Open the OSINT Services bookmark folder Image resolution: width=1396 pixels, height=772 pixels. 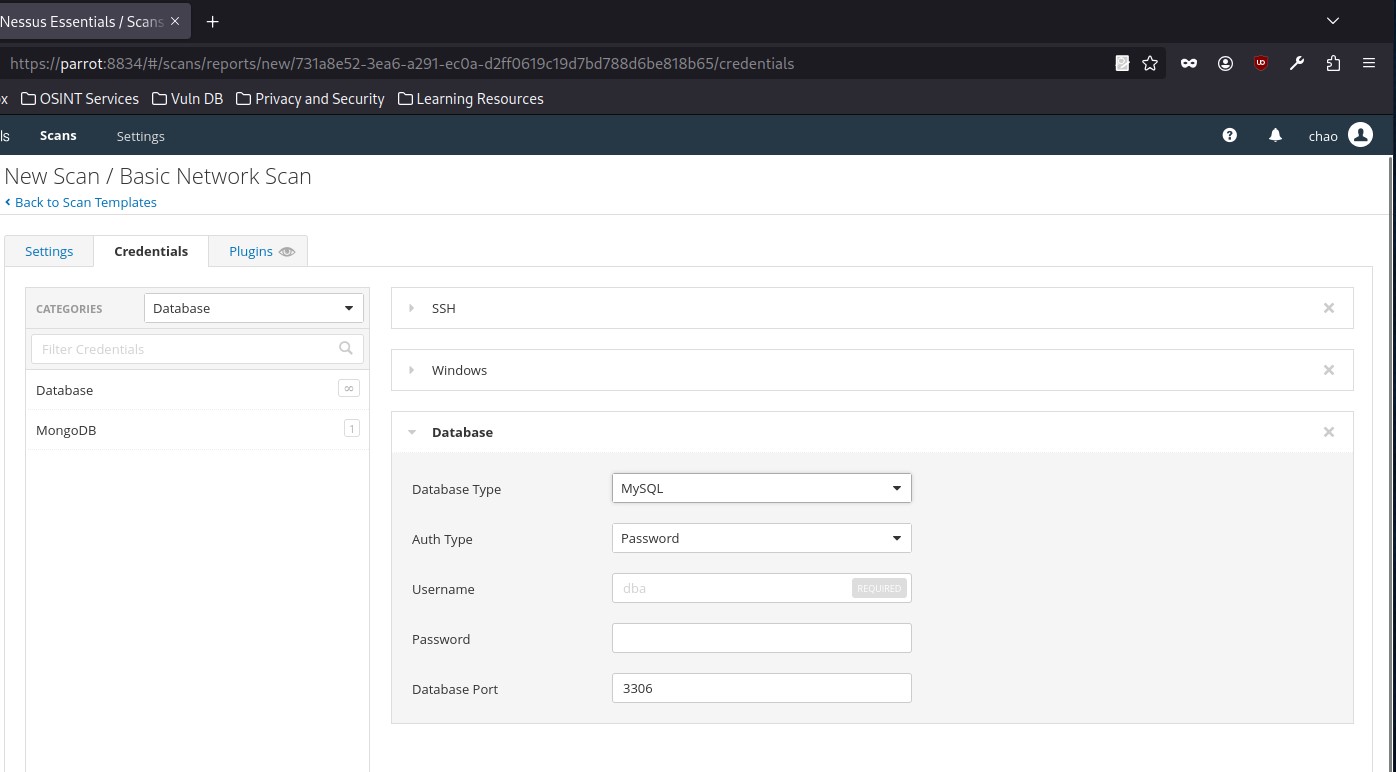[80, 99]
